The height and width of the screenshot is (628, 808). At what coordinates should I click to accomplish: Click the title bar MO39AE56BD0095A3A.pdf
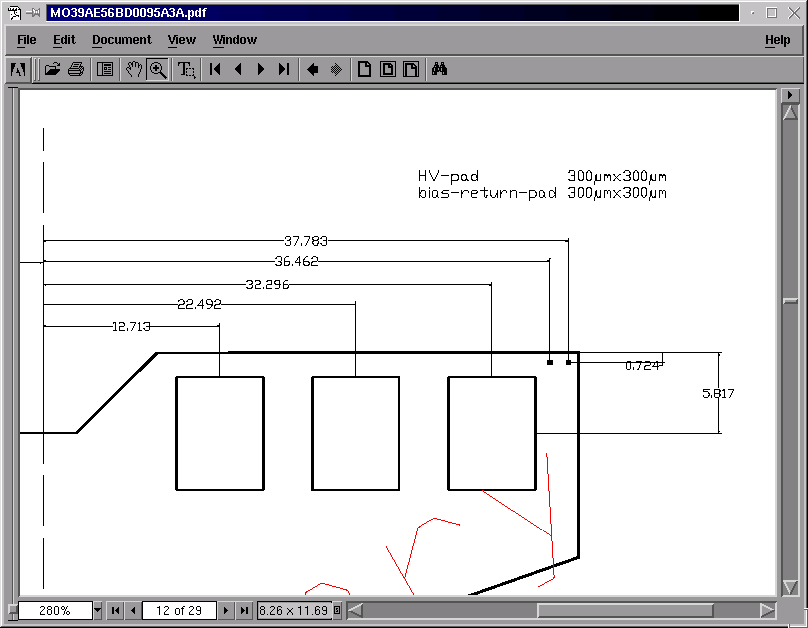pos(393,13)
